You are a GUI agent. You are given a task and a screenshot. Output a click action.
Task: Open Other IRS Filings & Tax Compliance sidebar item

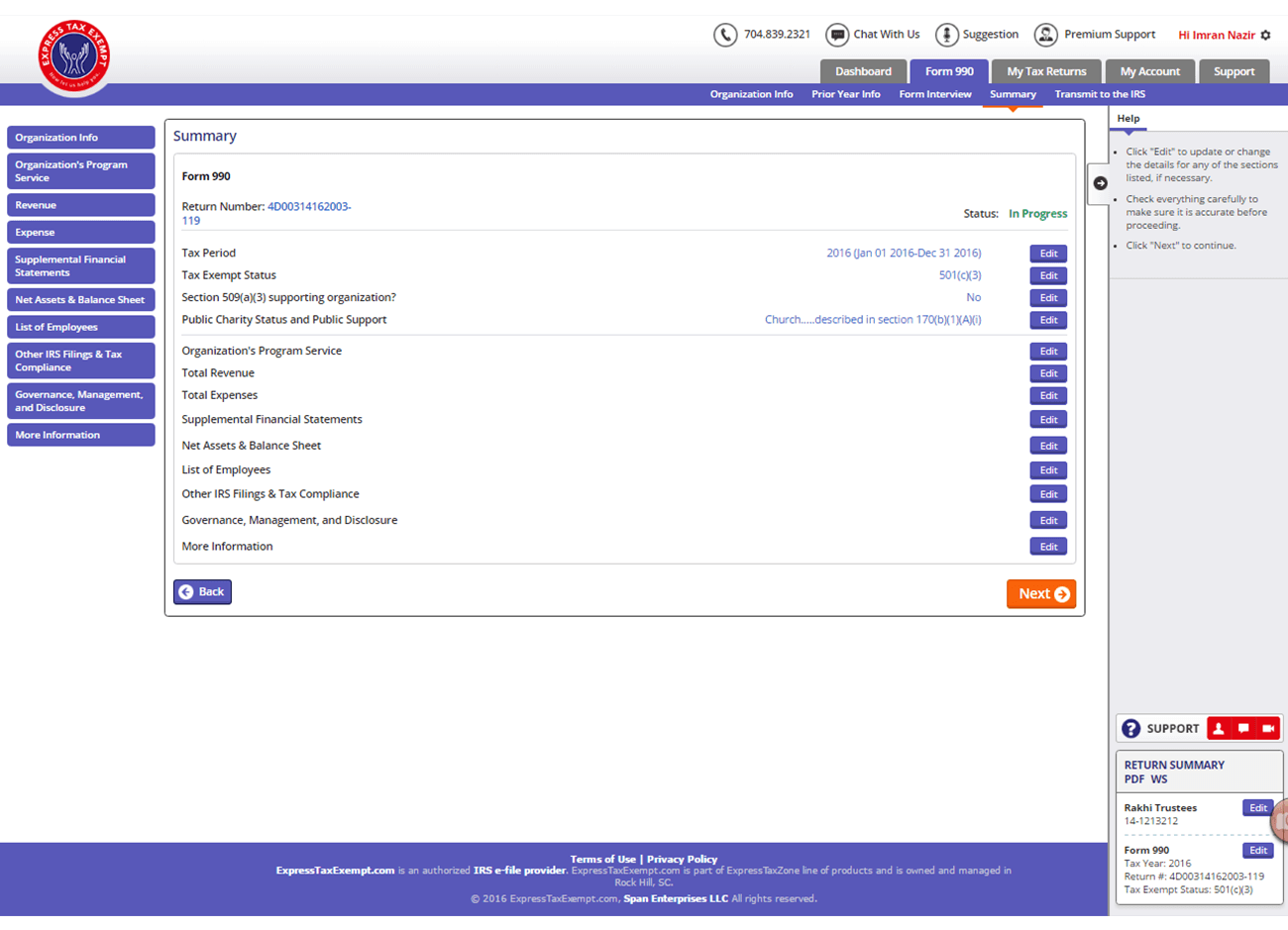coord(81,361)
